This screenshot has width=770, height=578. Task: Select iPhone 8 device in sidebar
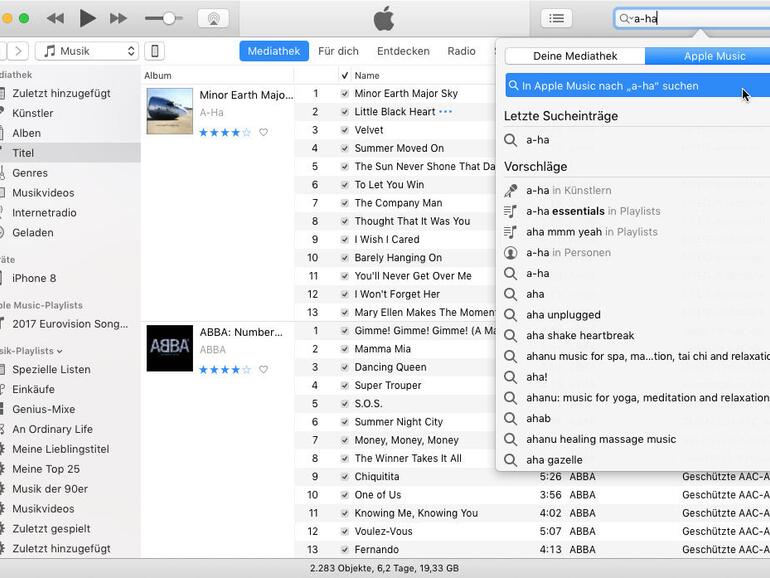click(34, 278)
